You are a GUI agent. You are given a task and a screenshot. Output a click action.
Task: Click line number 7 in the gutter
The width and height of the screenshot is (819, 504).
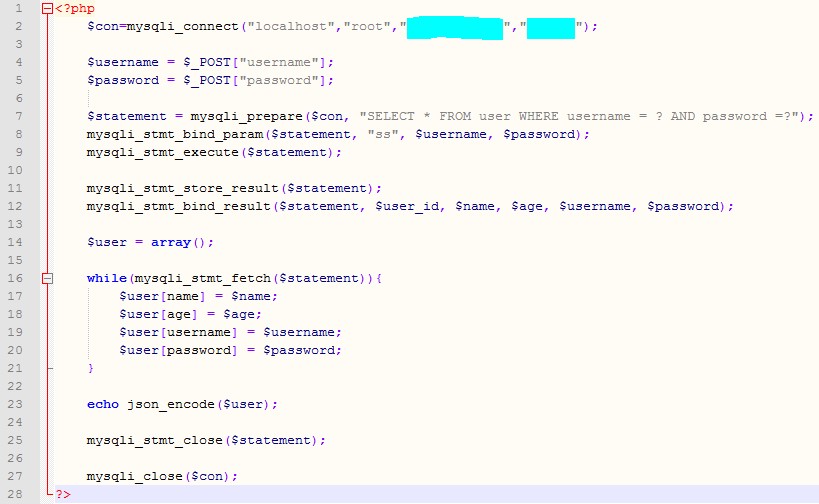point(19,116)
